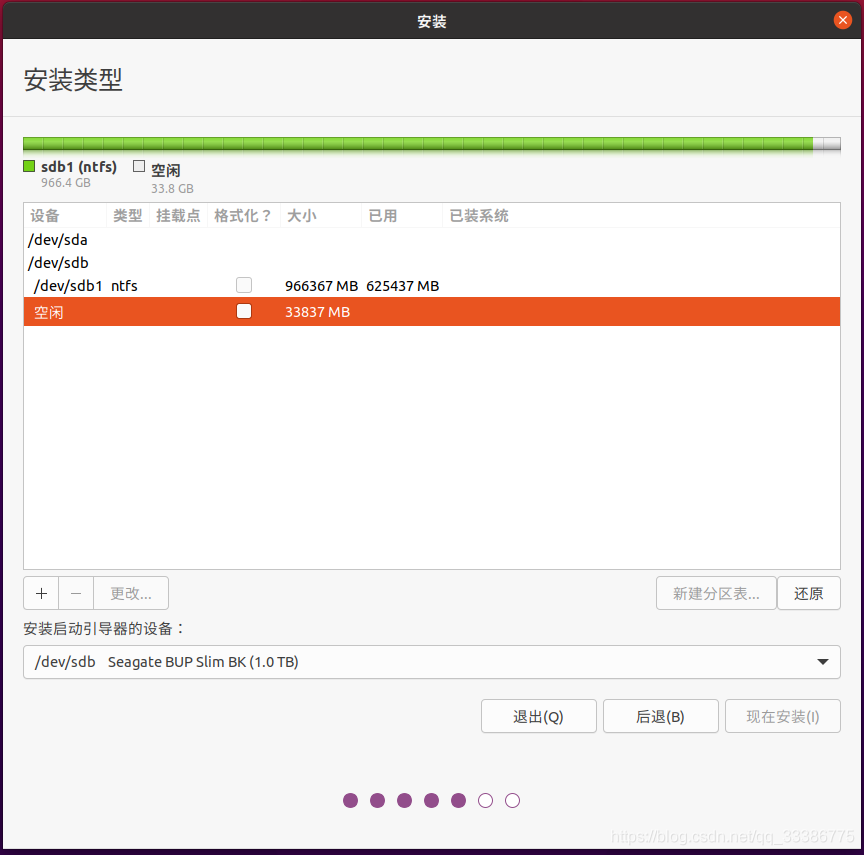Viewport: 864px width, 855px height.
Task: Click the first filled progress dot
Action: 350,800
